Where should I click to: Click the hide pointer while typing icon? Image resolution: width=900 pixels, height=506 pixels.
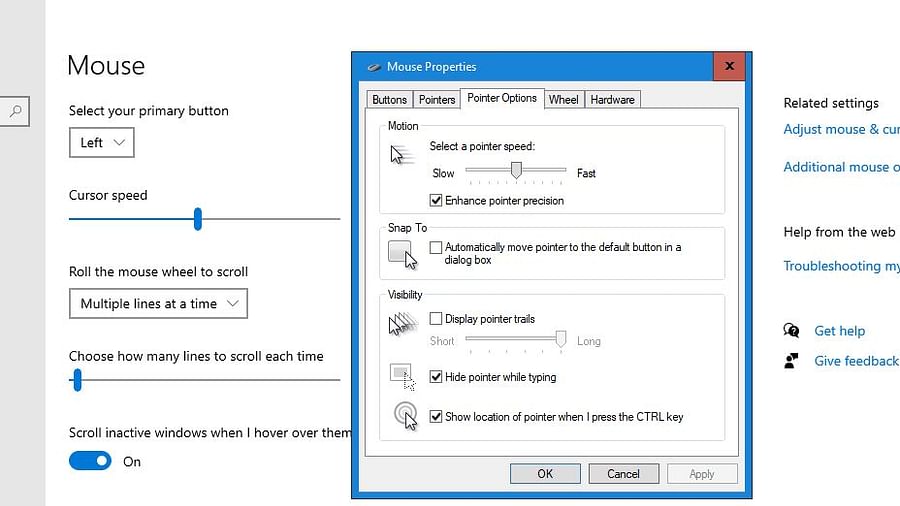coord(402,377)
